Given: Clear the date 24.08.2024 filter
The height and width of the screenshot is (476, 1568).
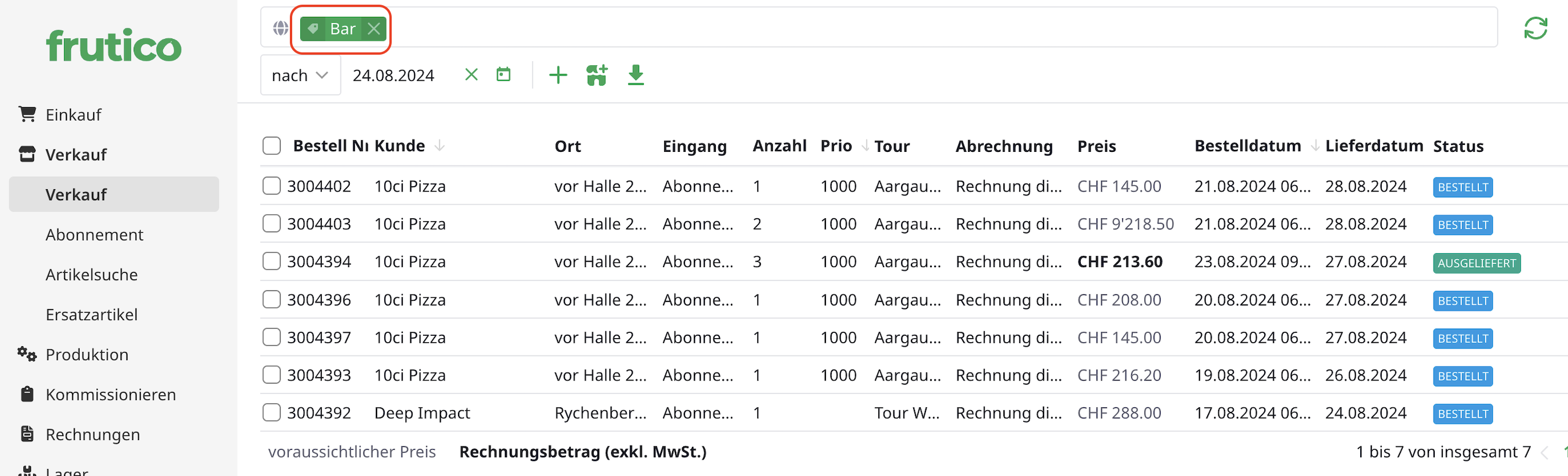Looking at the screenshot, I should pos(471,75).
